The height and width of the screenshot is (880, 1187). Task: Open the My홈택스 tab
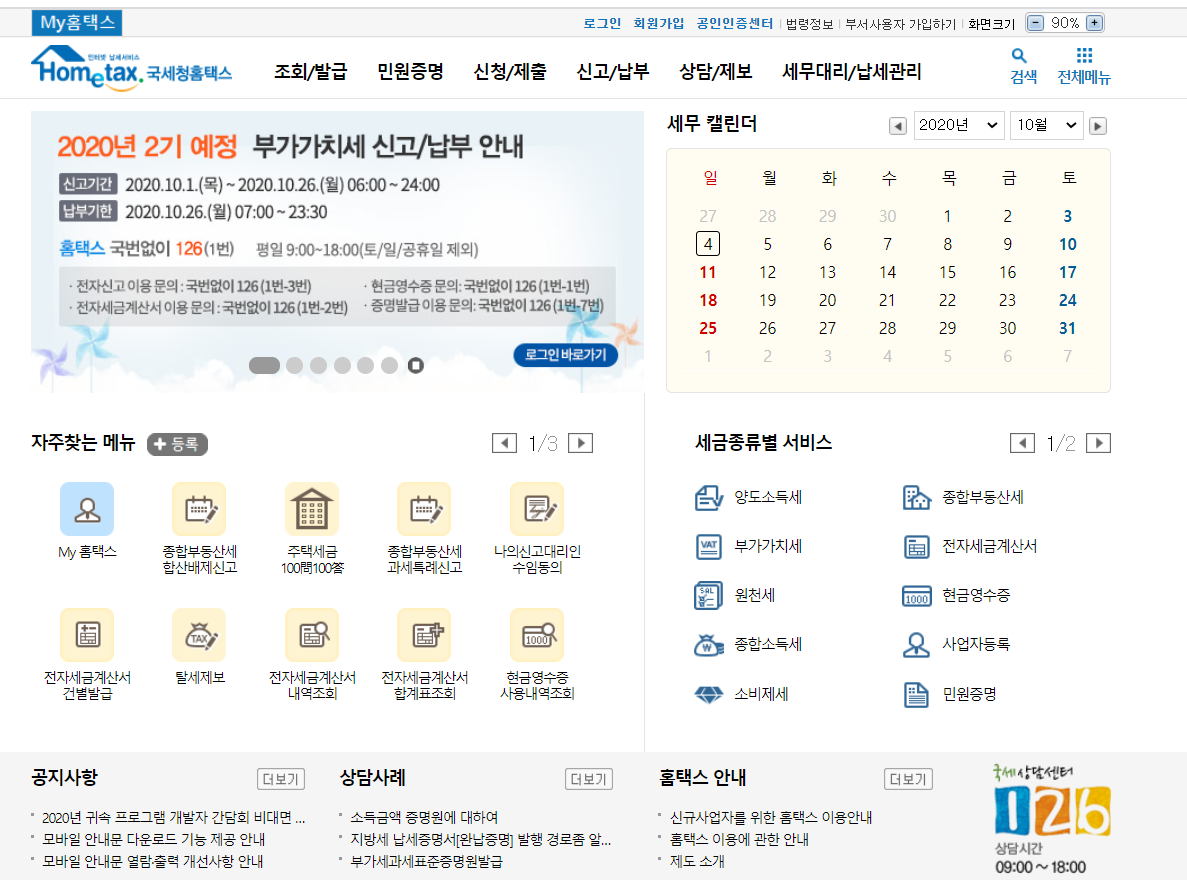[x=76, y=23]
